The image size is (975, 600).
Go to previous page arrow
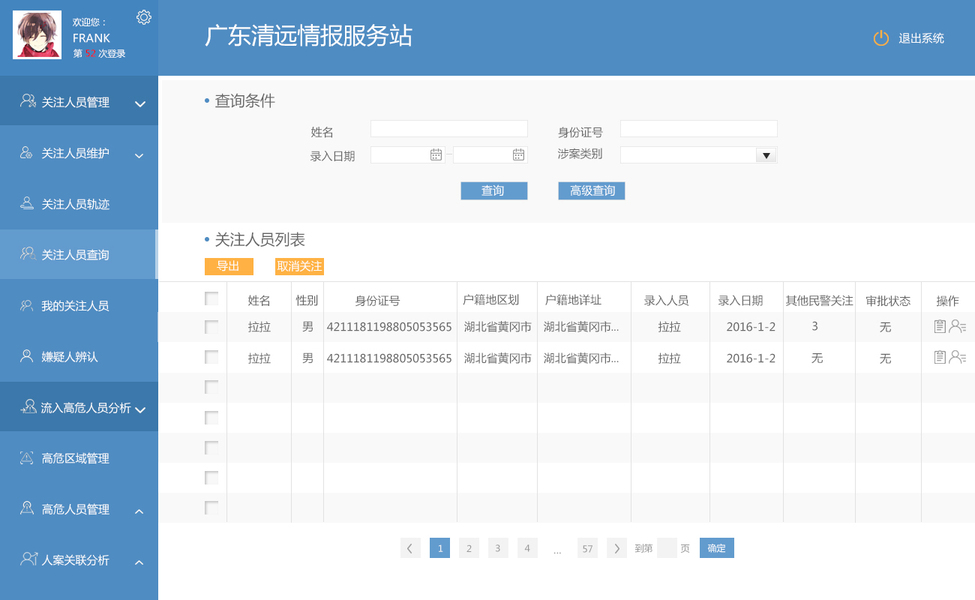(410, 548)
